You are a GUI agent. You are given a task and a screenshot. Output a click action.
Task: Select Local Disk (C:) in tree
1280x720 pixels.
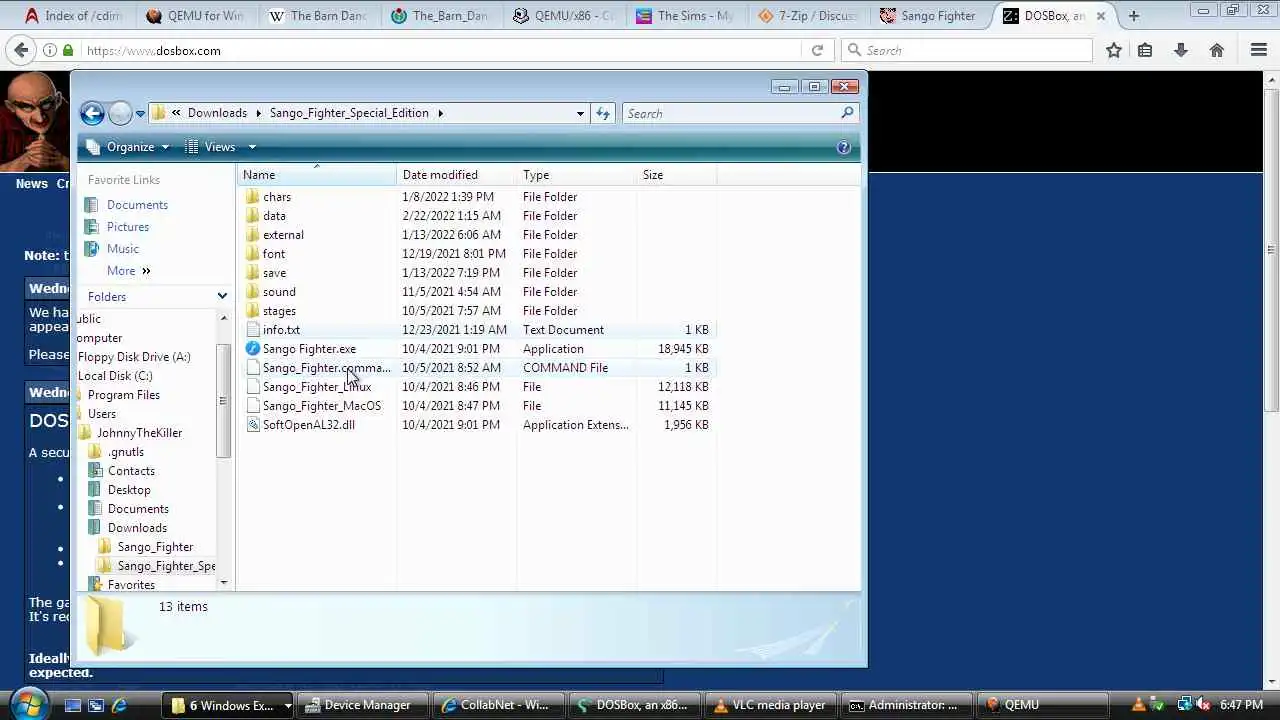115,376
